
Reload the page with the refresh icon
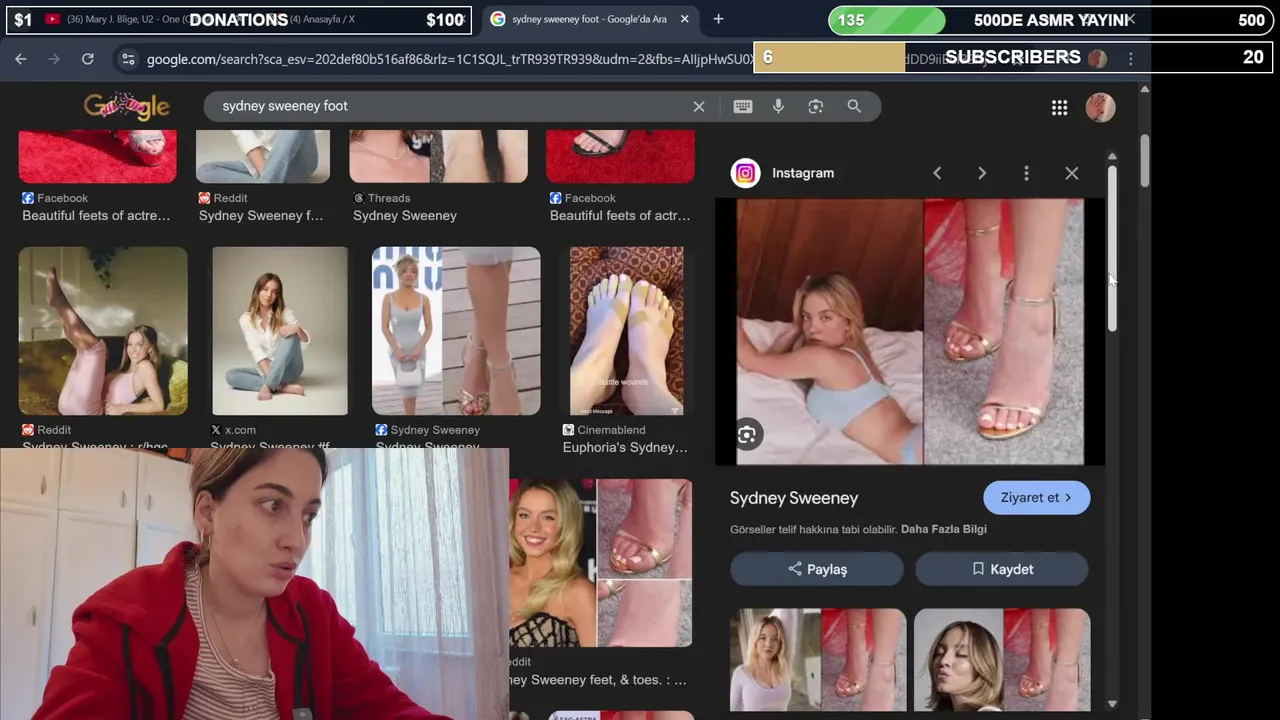88,59
